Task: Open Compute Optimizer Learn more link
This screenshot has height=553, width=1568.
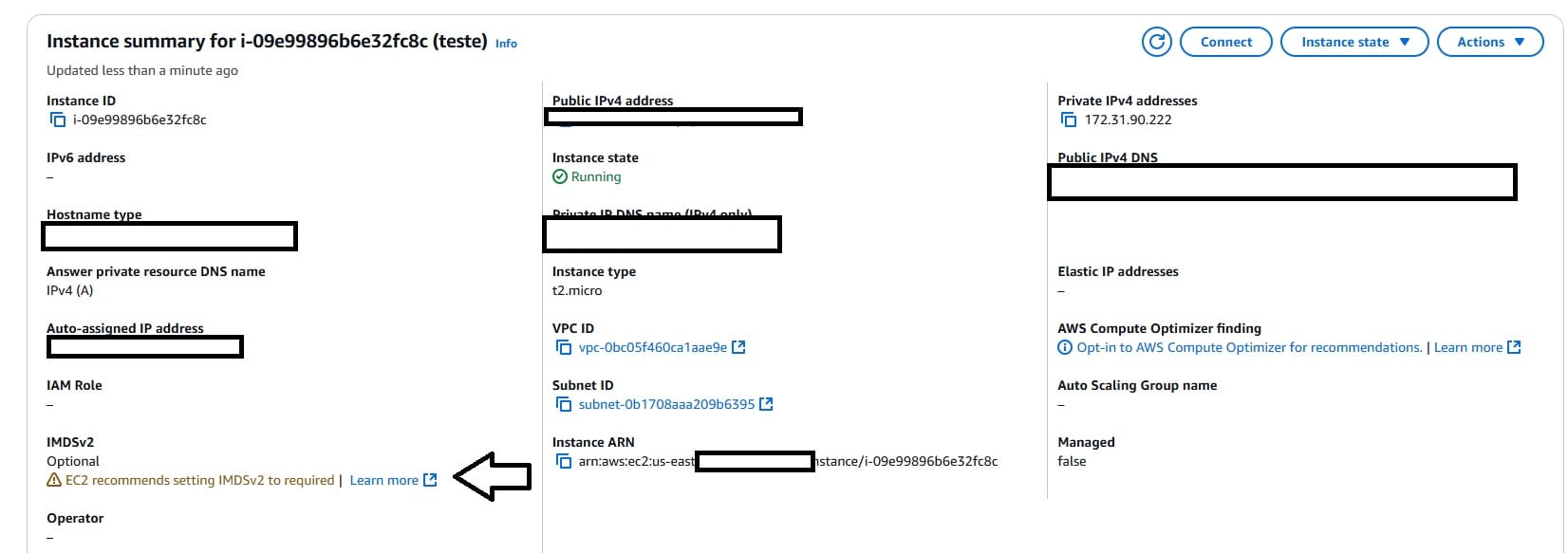Action: click(1468, 347)
